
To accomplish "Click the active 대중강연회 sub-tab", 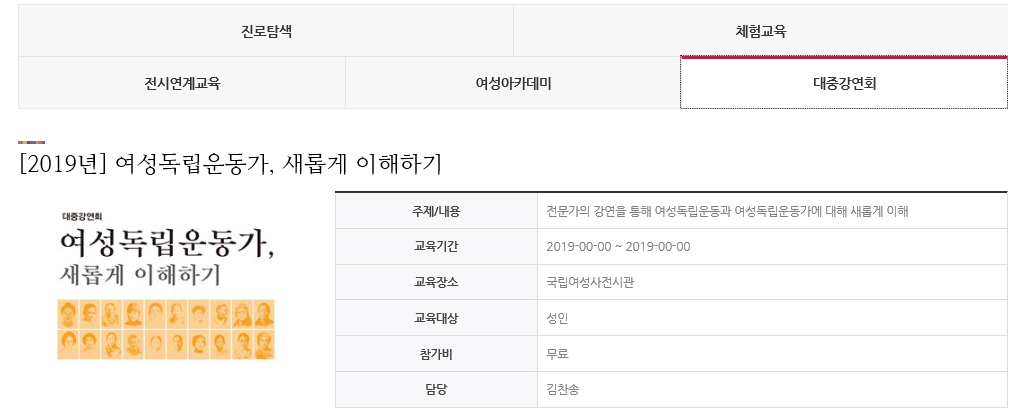I will point(844,83).
